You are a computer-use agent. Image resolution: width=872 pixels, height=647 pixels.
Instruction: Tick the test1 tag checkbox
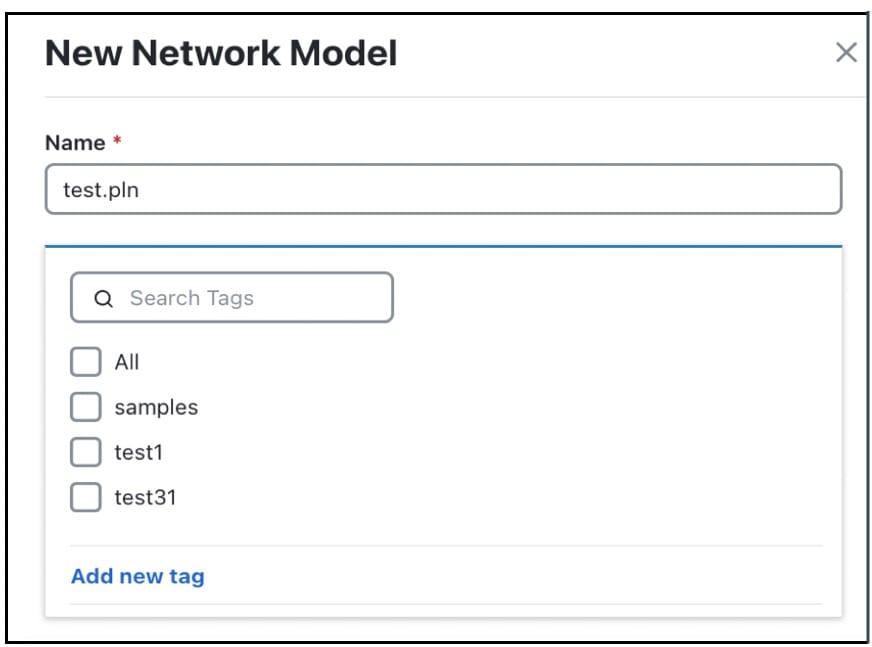click(86, 452)
